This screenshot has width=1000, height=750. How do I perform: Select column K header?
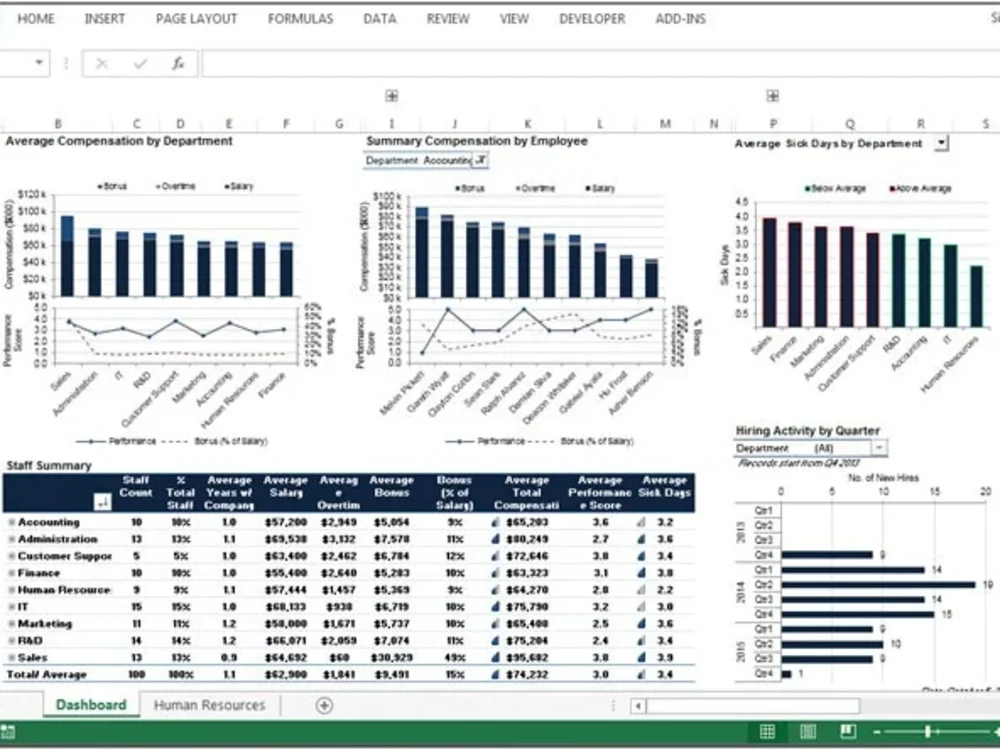[527, 124]
